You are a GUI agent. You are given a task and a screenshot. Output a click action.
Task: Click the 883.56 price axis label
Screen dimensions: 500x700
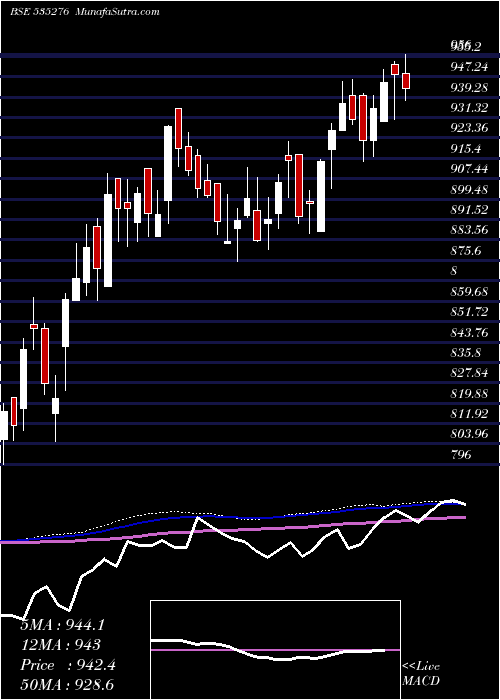(x=469, y=230)
